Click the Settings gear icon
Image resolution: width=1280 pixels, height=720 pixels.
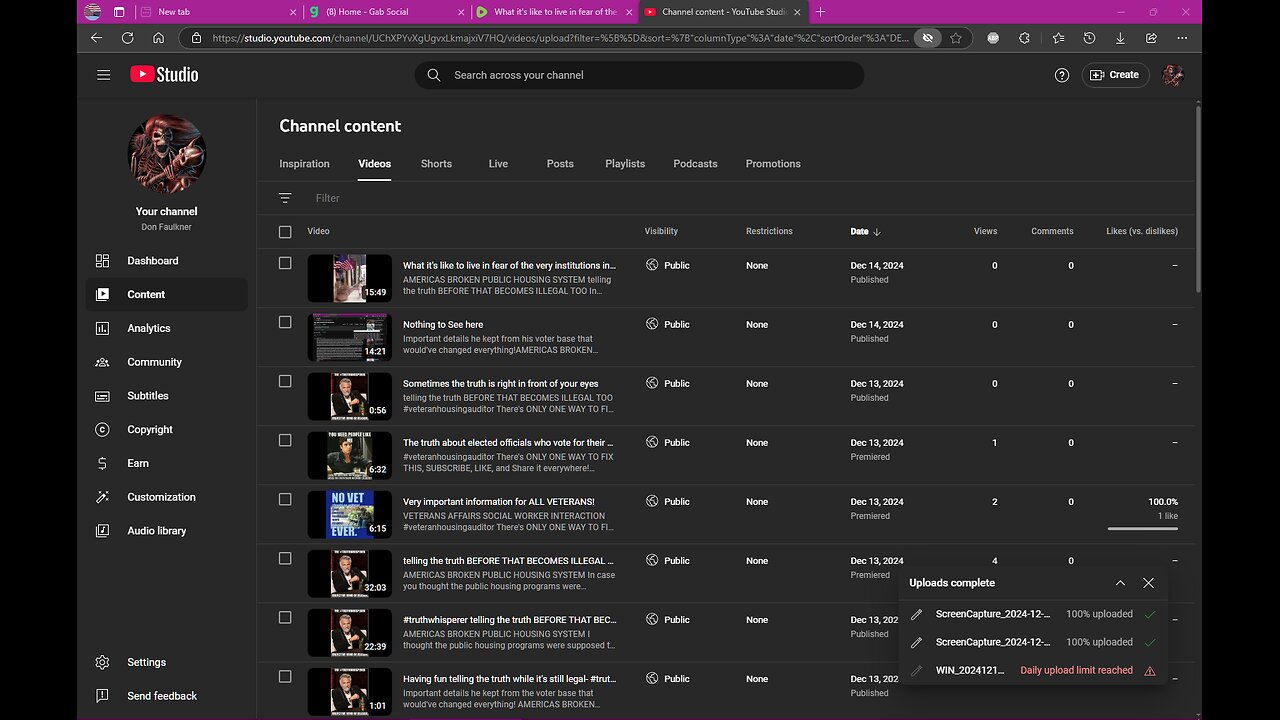coord(102,662)
